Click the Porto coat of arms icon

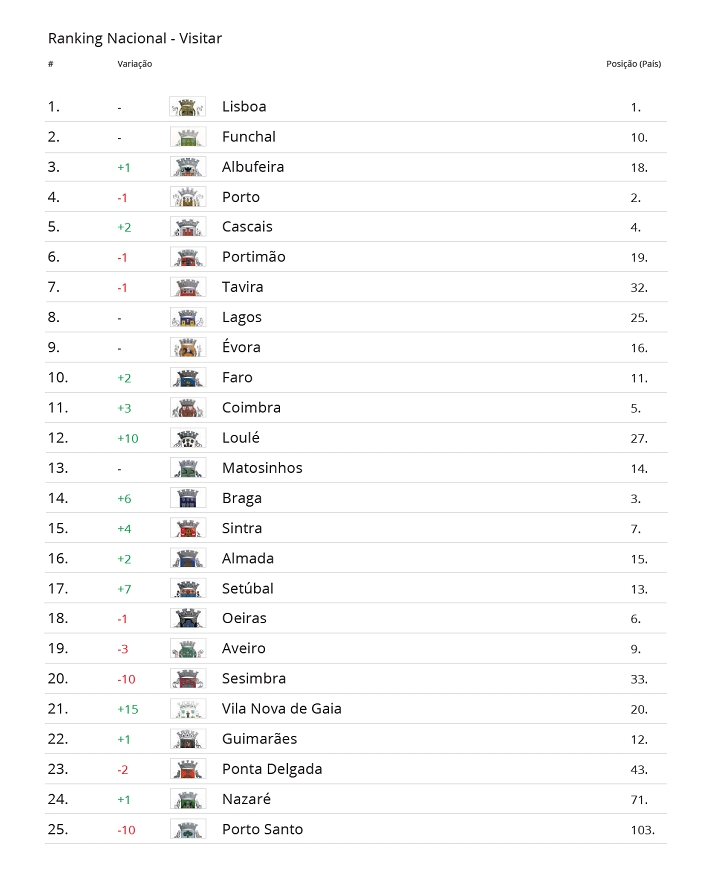(x=187, y=197)
